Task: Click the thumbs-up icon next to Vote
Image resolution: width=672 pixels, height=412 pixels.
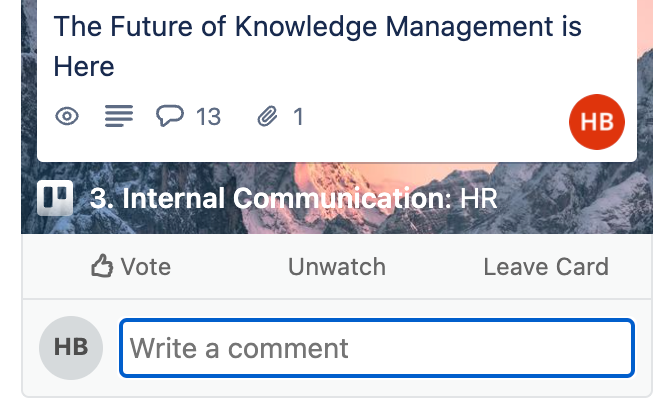Action: (102, 267)
